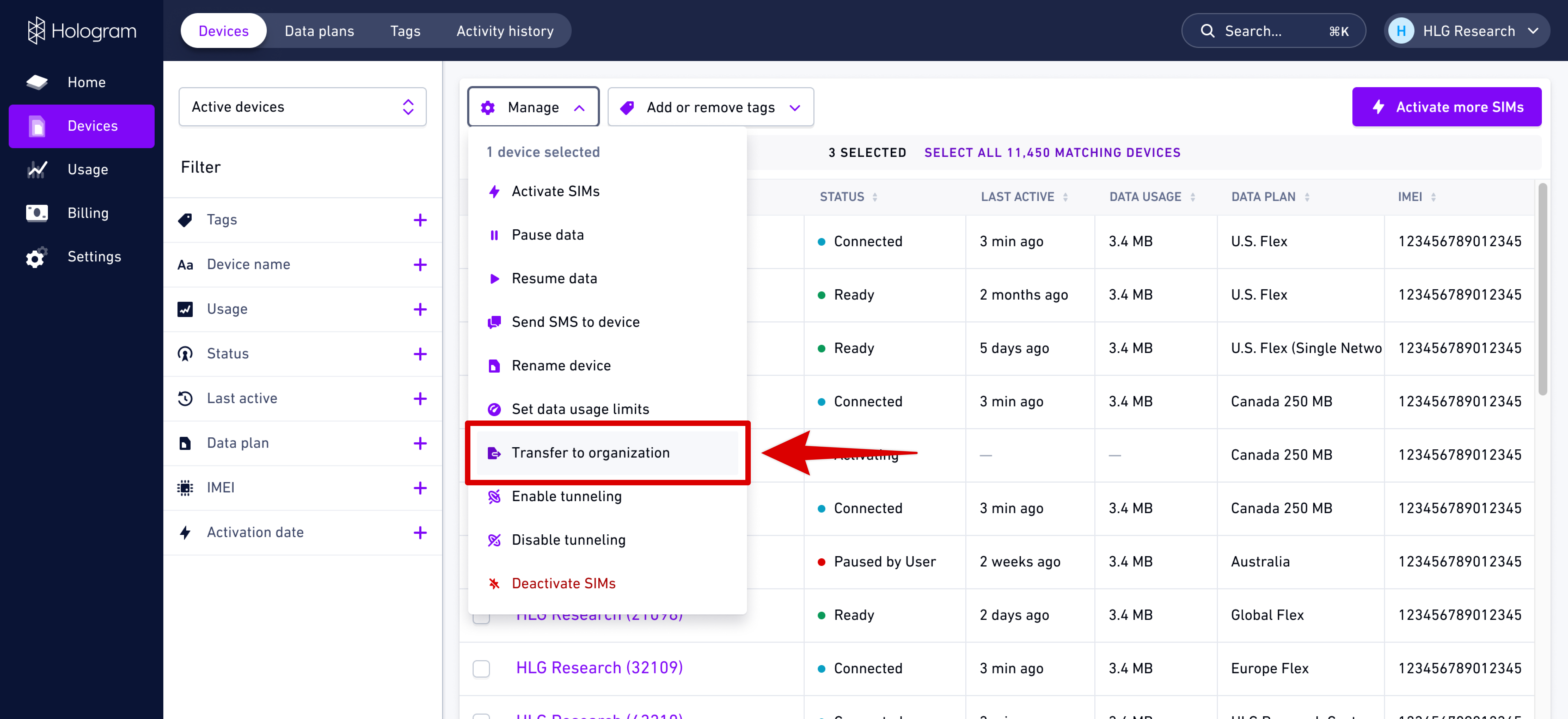
Task: Add an IMEI filter with plus
Action: [x=420, y=488]
